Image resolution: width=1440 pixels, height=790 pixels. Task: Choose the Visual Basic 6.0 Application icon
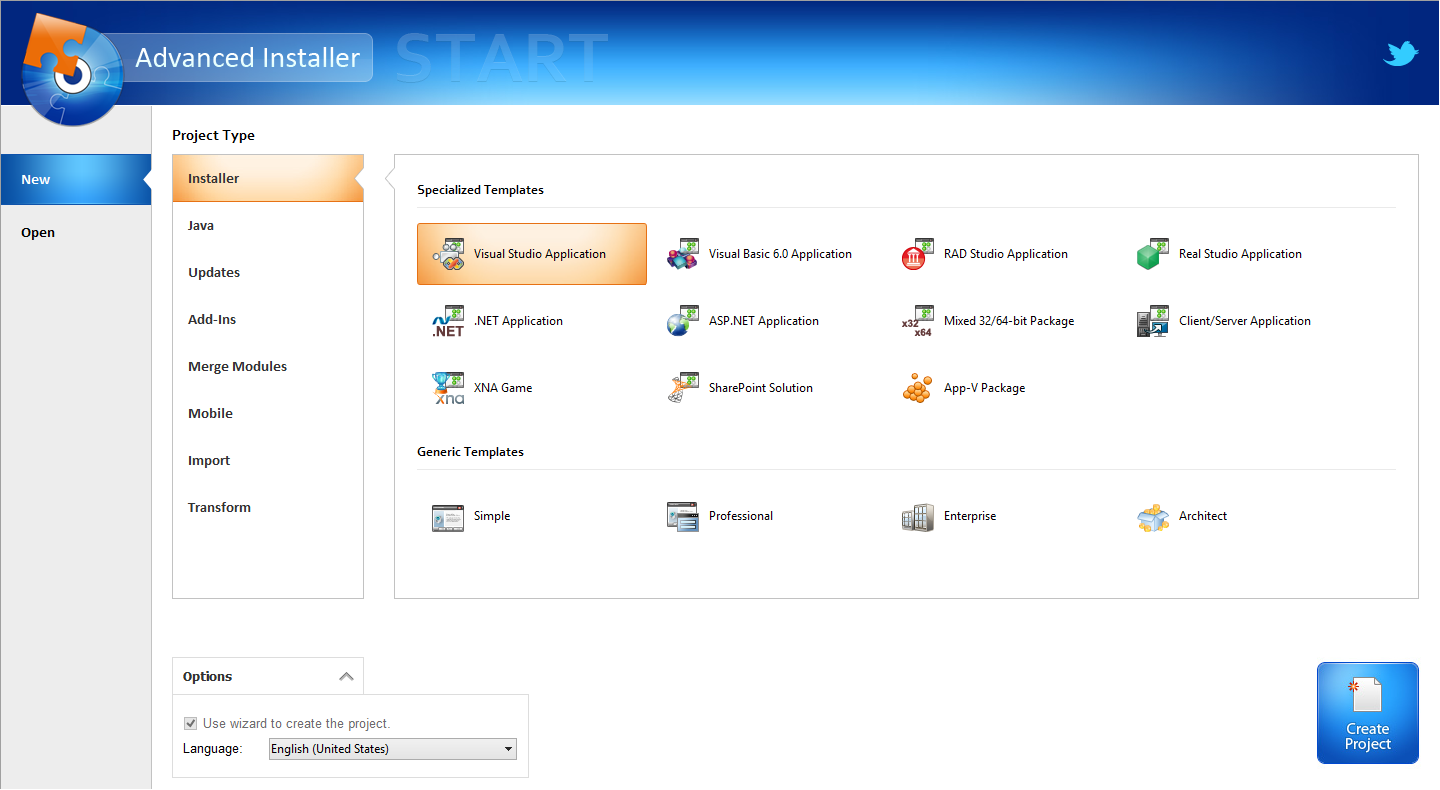[683, 255]
